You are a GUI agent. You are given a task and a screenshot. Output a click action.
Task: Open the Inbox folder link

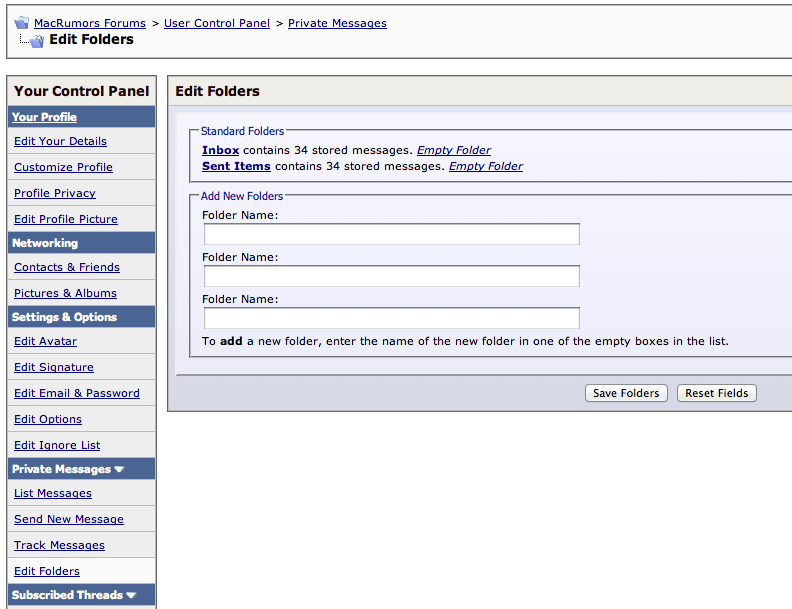(x=220, y=150)
